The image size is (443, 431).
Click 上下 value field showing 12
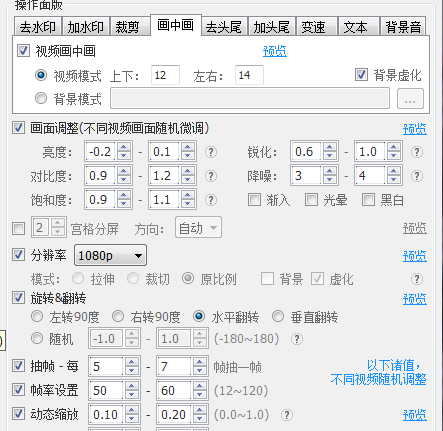tap(165, 75)
